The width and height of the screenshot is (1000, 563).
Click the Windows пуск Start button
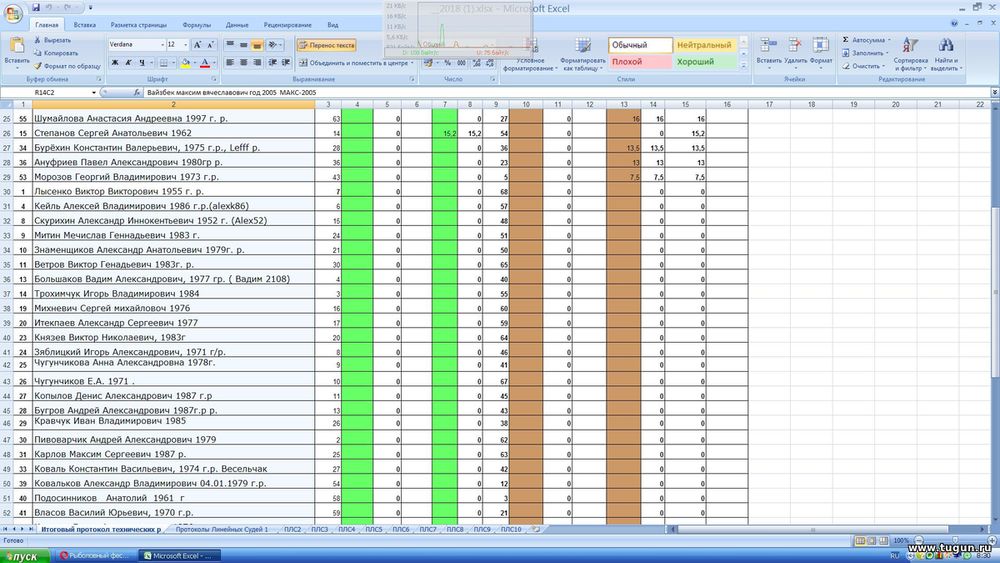[x=24, y=557]
